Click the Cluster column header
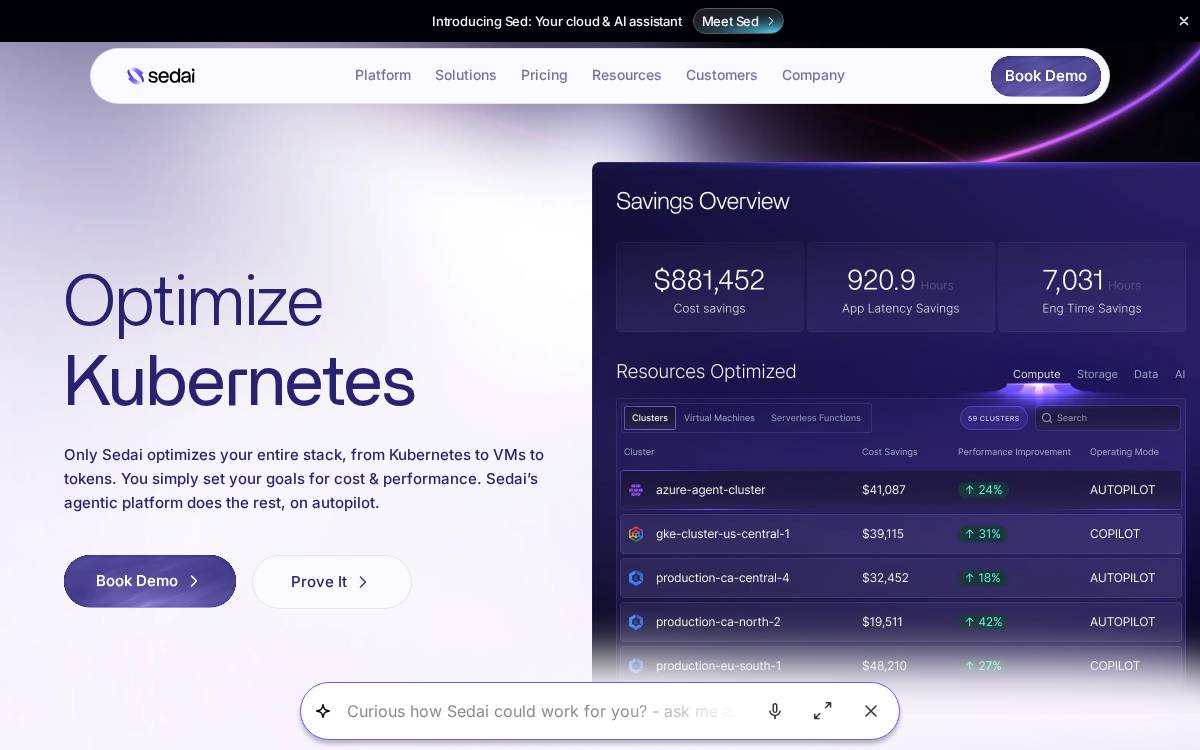1200x750 pixels. pos(640,452)
